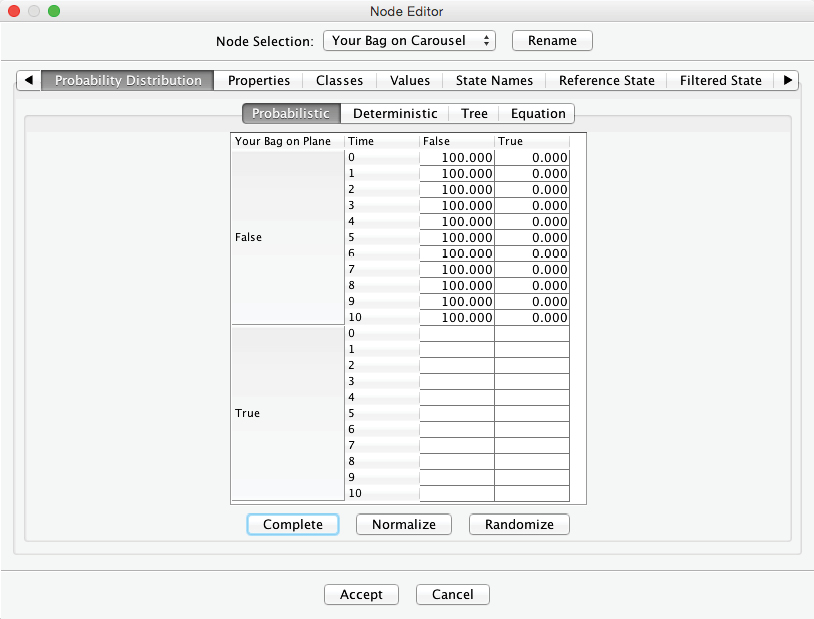Select the Equation sub-tab
The height and width of the screenshot is (619, 814).
click(538, 113)
